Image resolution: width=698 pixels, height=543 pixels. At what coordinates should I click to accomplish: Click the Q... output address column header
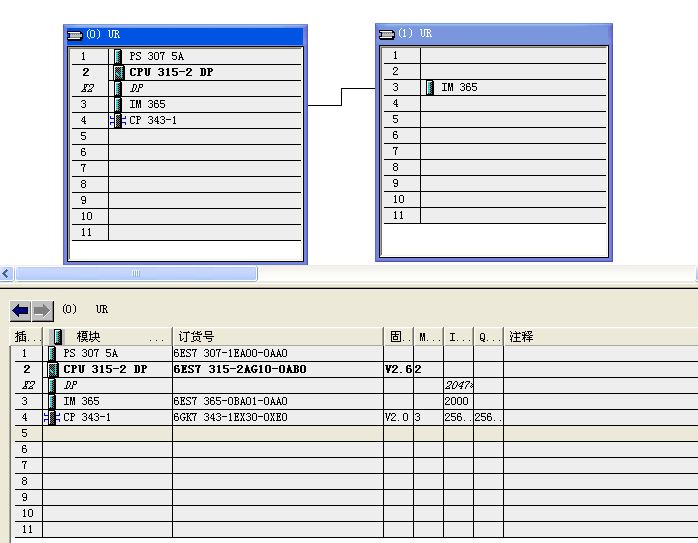(488, 336)
